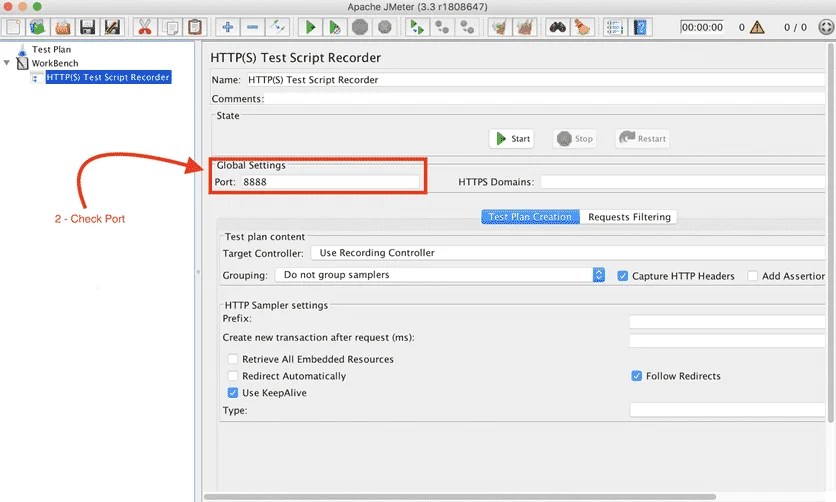The height and width of the screenshot is (502, 836).
Task: Click the Copy toolbar icon
Action: coord(171,27)
